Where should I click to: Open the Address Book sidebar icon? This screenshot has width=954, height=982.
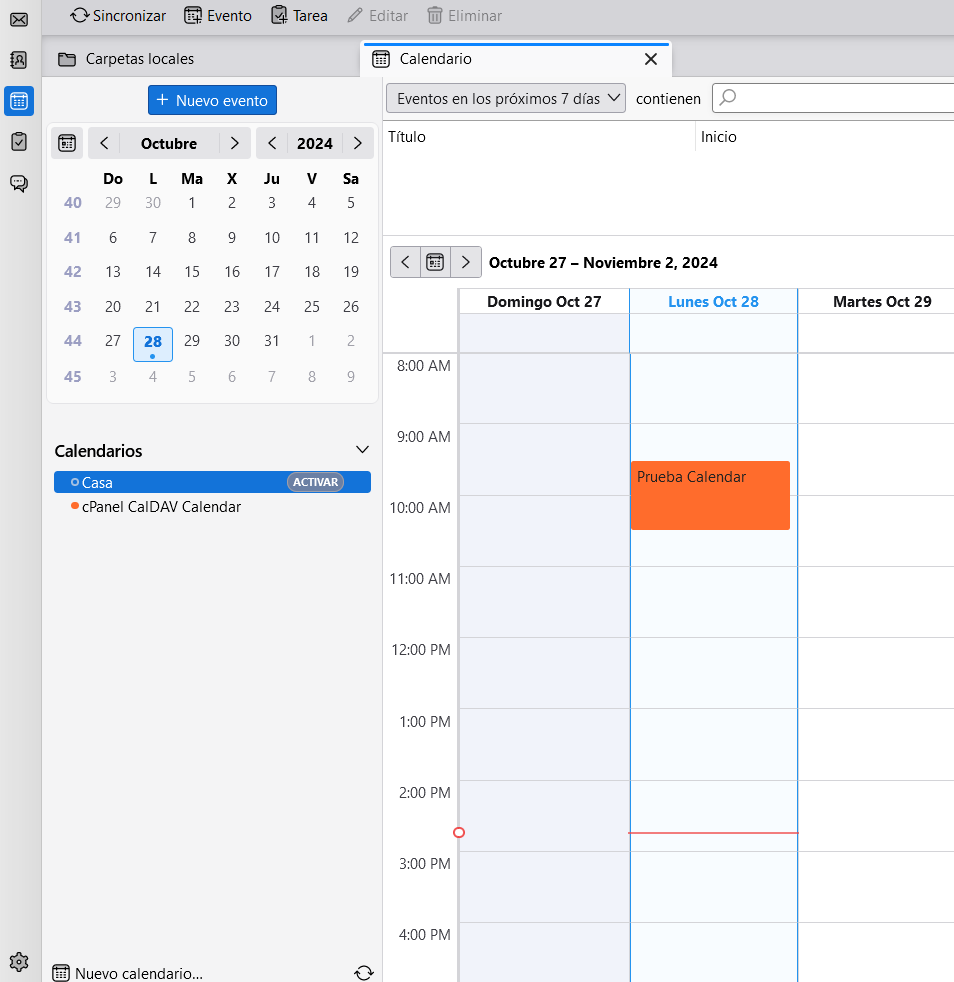pos(19,60)
